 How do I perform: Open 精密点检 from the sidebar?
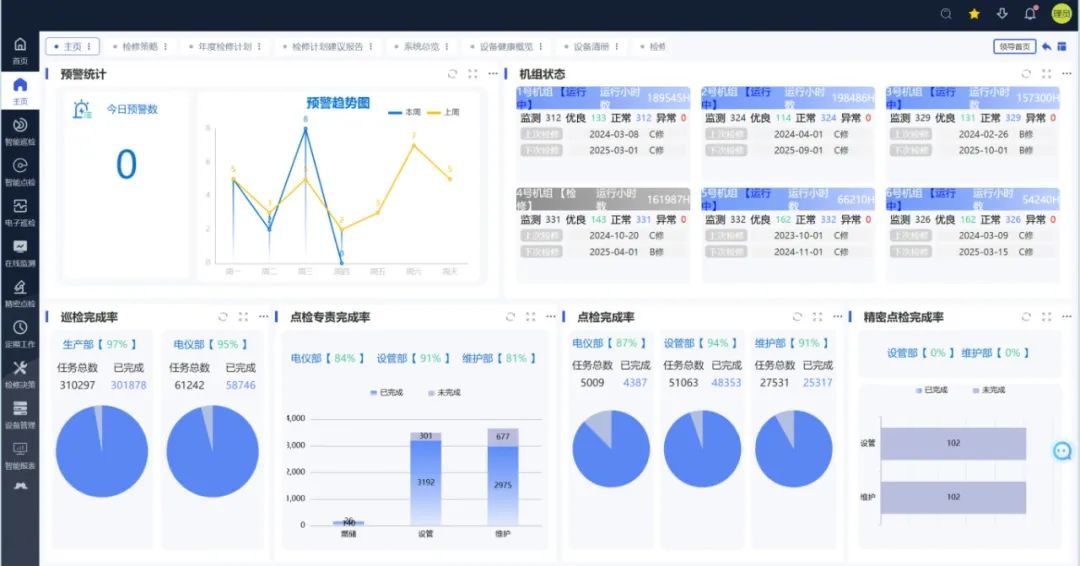pyautogui.click(x=20, y=293)
